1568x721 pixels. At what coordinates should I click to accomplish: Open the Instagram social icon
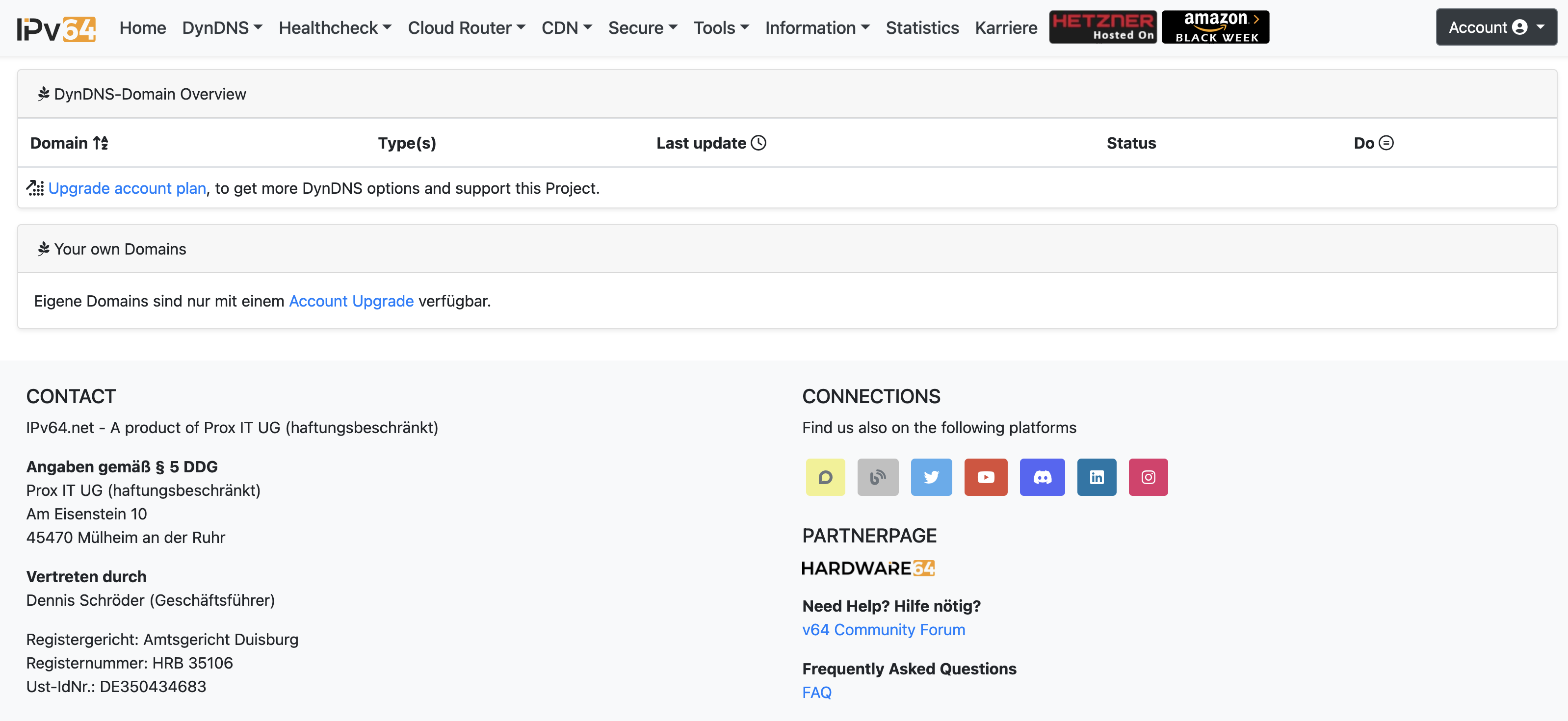[1148, 477]
